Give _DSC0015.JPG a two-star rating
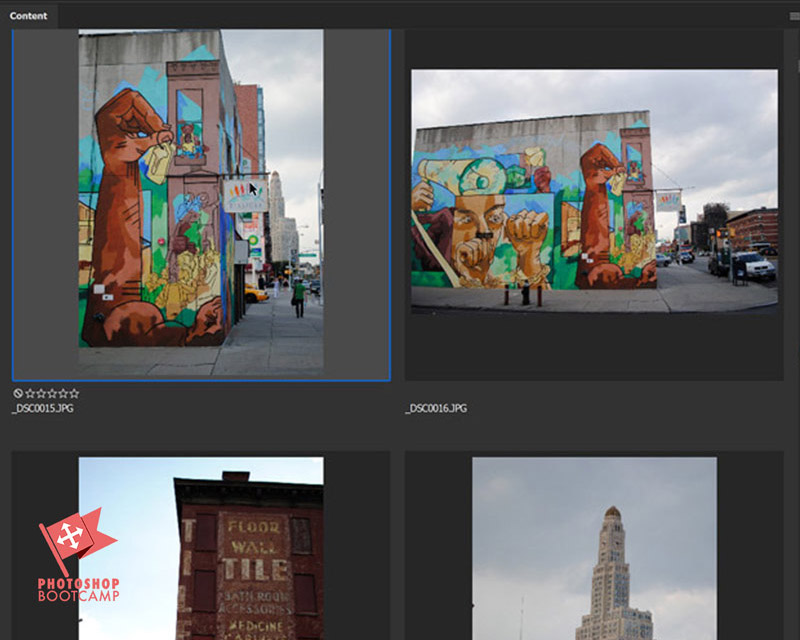800x640 pixels. pyautogui.click(x=41, y=393)
